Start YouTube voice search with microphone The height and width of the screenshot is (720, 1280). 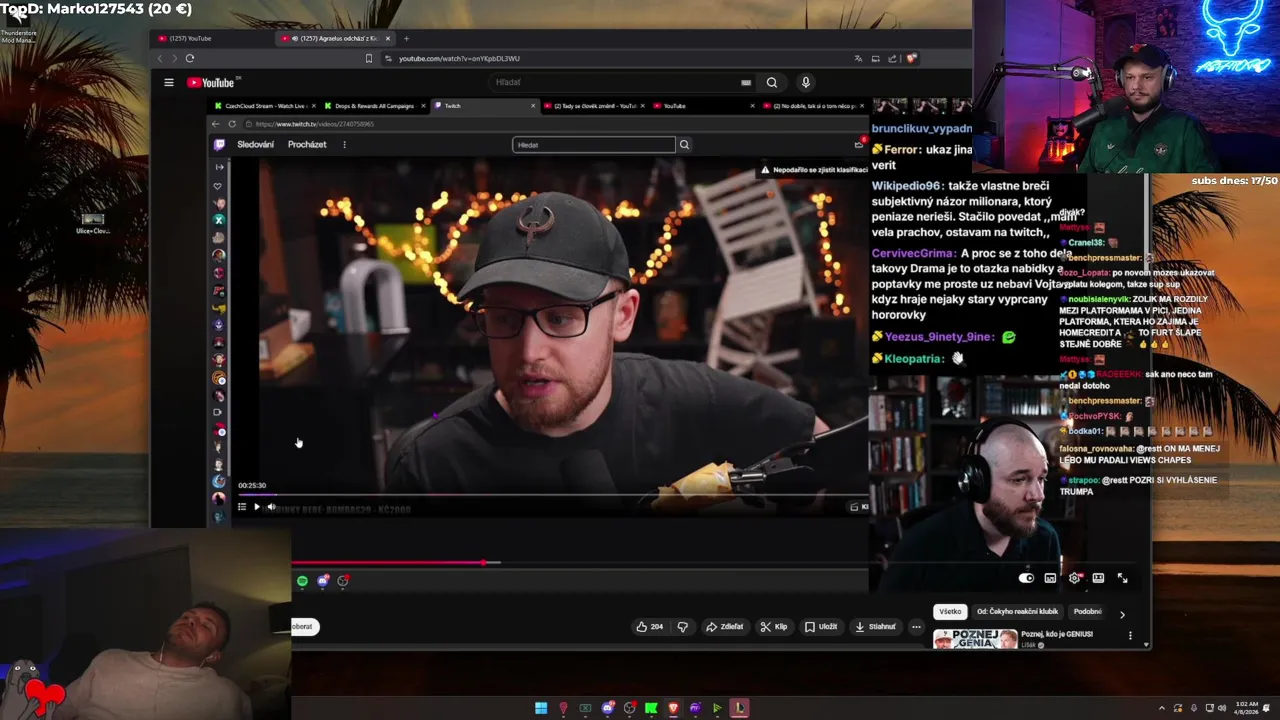[x=805, y=82]
